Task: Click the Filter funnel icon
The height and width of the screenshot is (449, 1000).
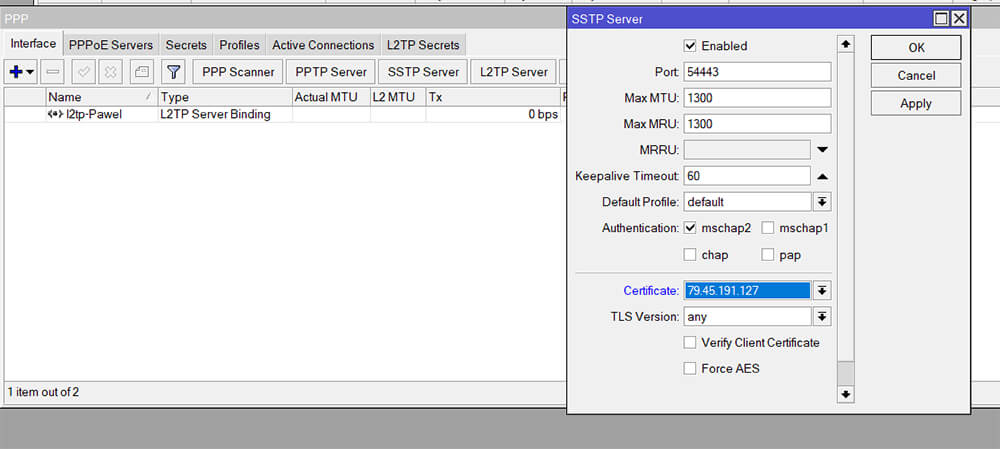Action: (x=172, y=72)
